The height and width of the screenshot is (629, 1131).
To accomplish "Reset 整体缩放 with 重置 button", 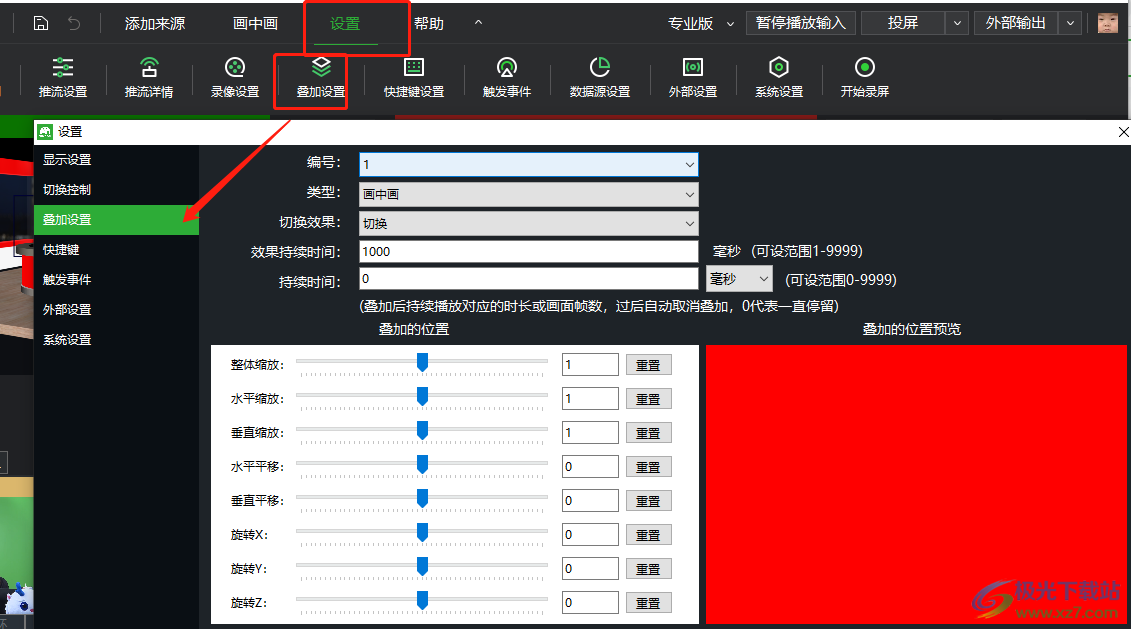I will [648, 365].
